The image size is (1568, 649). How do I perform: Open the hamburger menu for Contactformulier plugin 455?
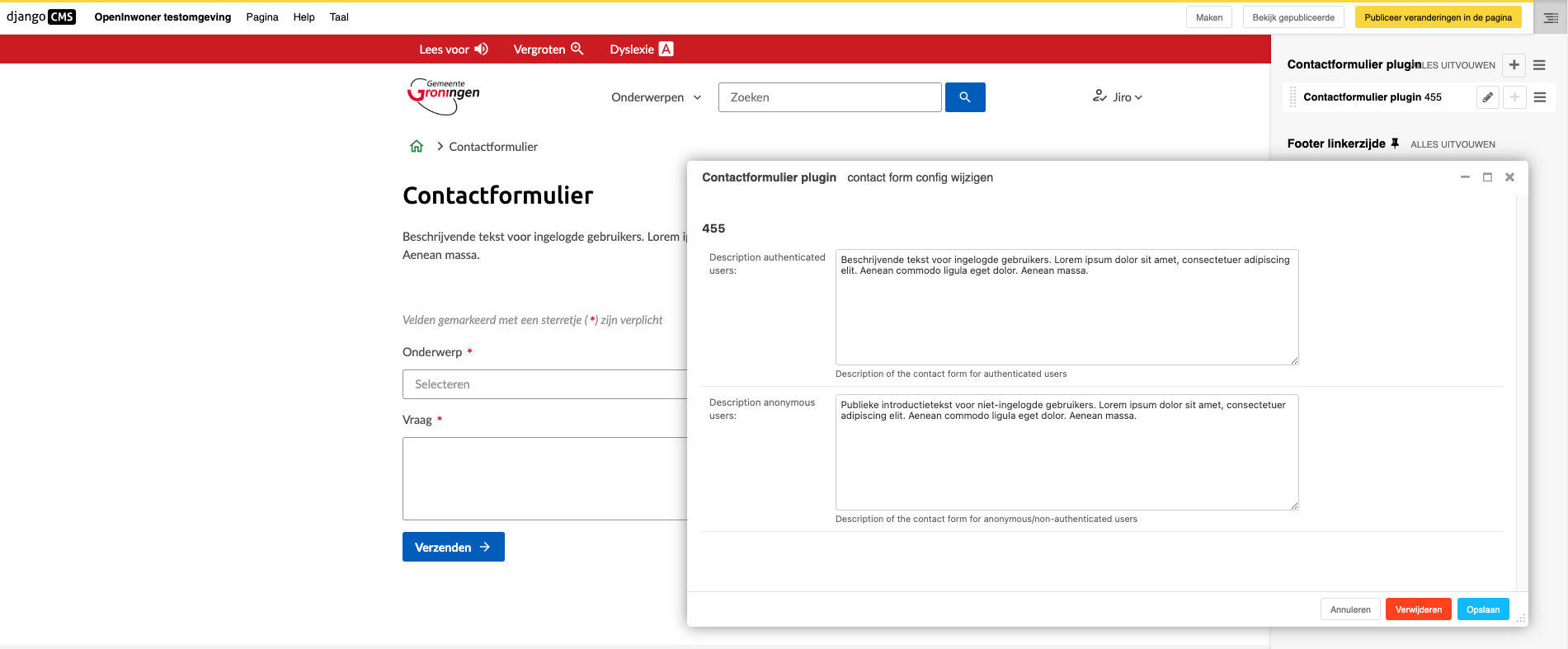[x=1539, y=97]
